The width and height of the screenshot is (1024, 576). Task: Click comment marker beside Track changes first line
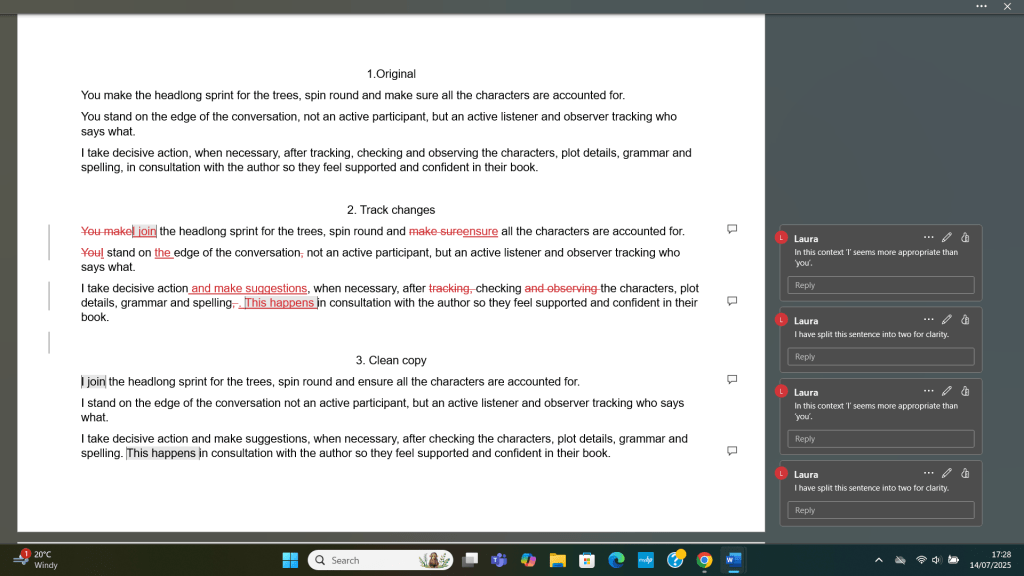732,229
